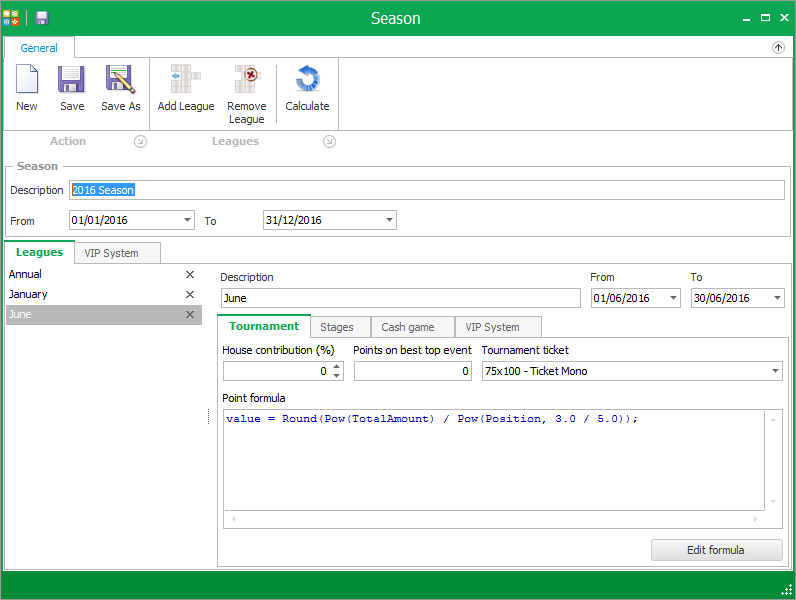This screenshot has height=600, width=796.
Task: Click the formula vertical scrollbar up arrow
Action: pyautogui.click(x=773, y=420)
